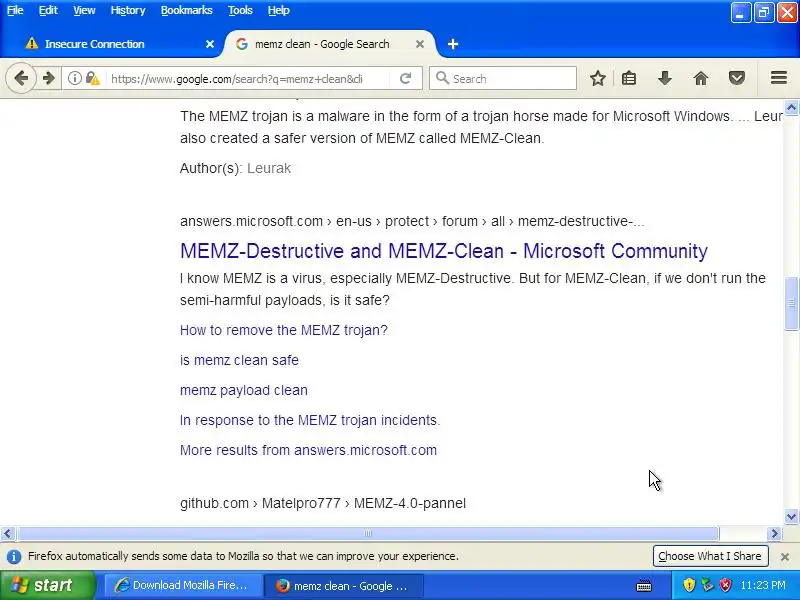Select memz clean - Google taskbar button
800x600 pixels.
(x=343, y=585)
